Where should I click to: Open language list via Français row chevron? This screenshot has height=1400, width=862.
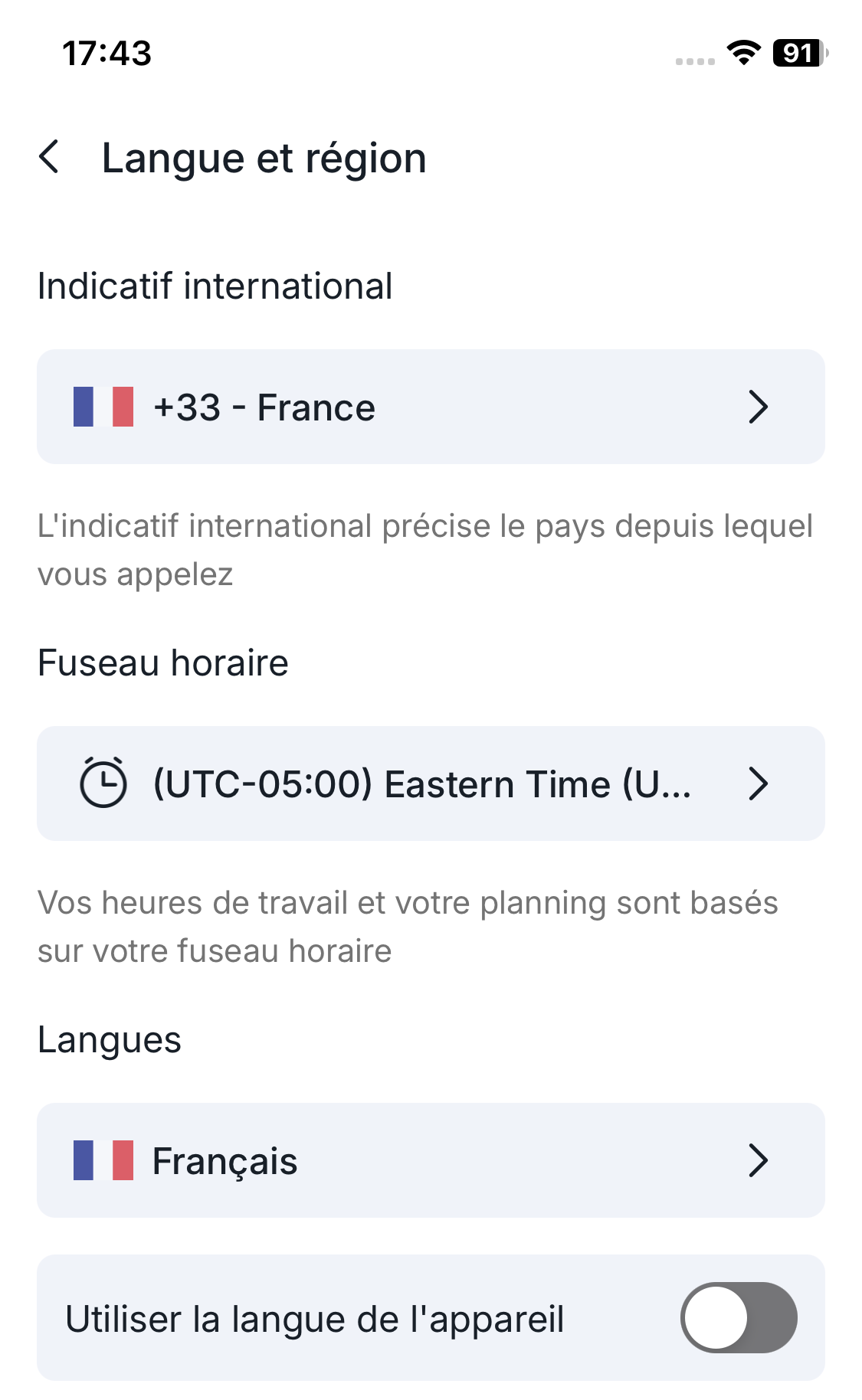(x=758, y=1160)
